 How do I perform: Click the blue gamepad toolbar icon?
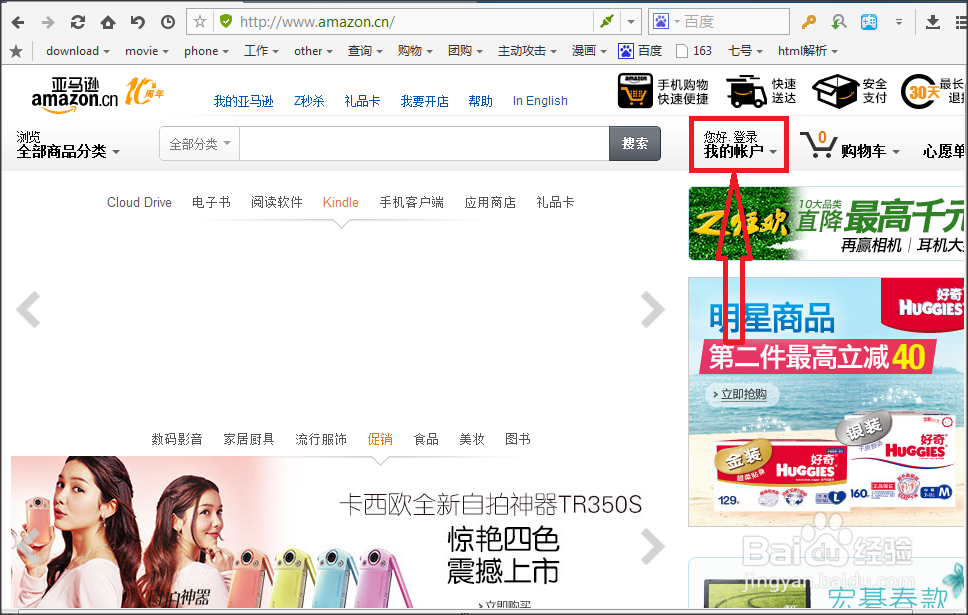[x=869, y=22]
